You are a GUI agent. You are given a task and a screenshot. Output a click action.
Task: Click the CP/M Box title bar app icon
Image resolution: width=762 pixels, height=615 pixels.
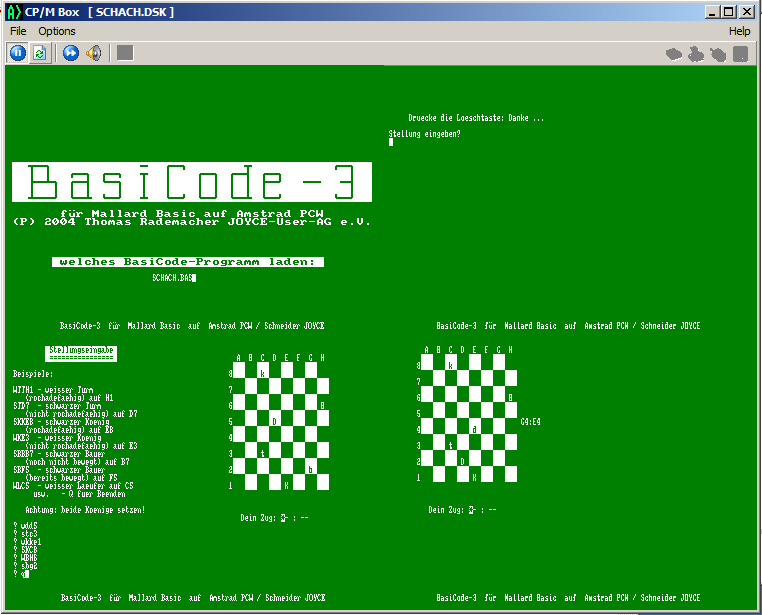[15, 12]
